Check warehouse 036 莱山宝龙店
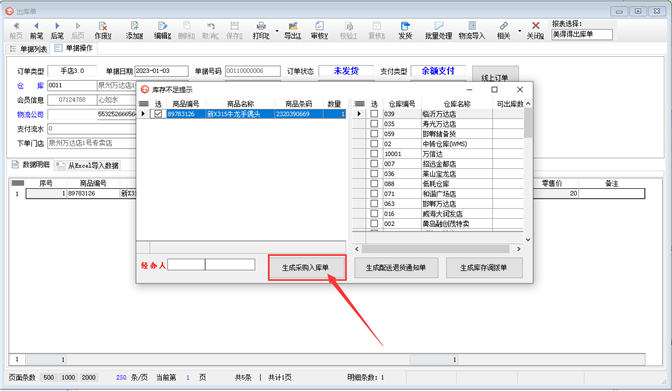672x391 pixels. click(x=374, y=174)
